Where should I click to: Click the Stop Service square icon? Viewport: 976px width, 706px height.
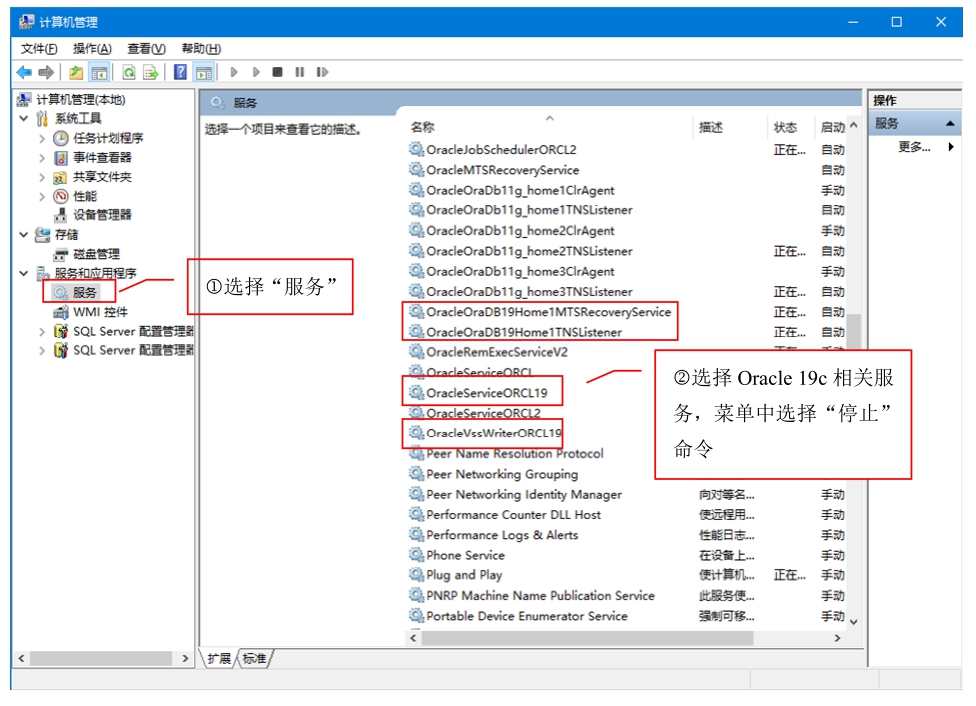pos(278,72)
